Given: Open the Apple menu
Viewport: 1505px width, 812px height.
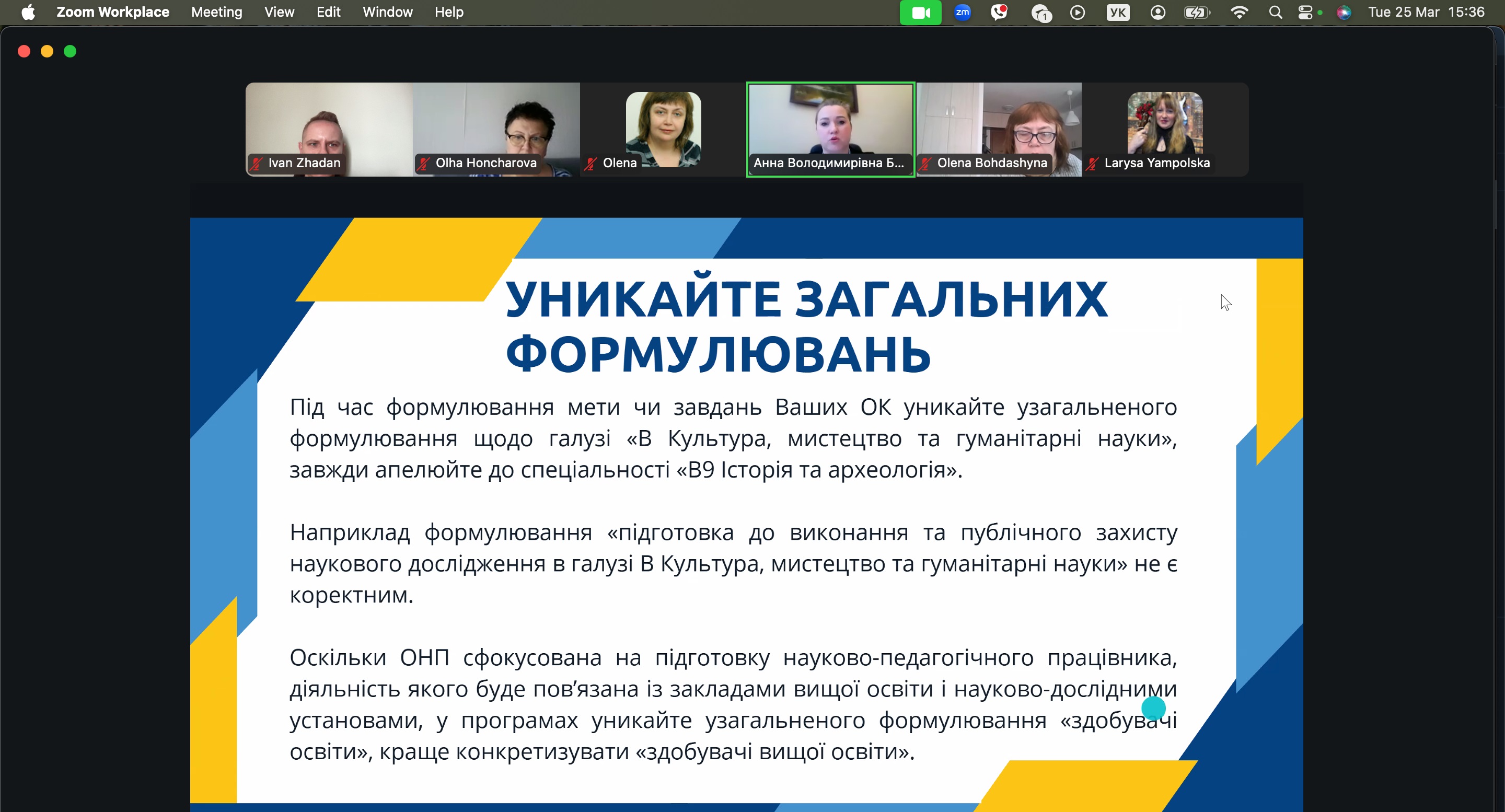Looking at the screenshot, I should tap(28, 12).
